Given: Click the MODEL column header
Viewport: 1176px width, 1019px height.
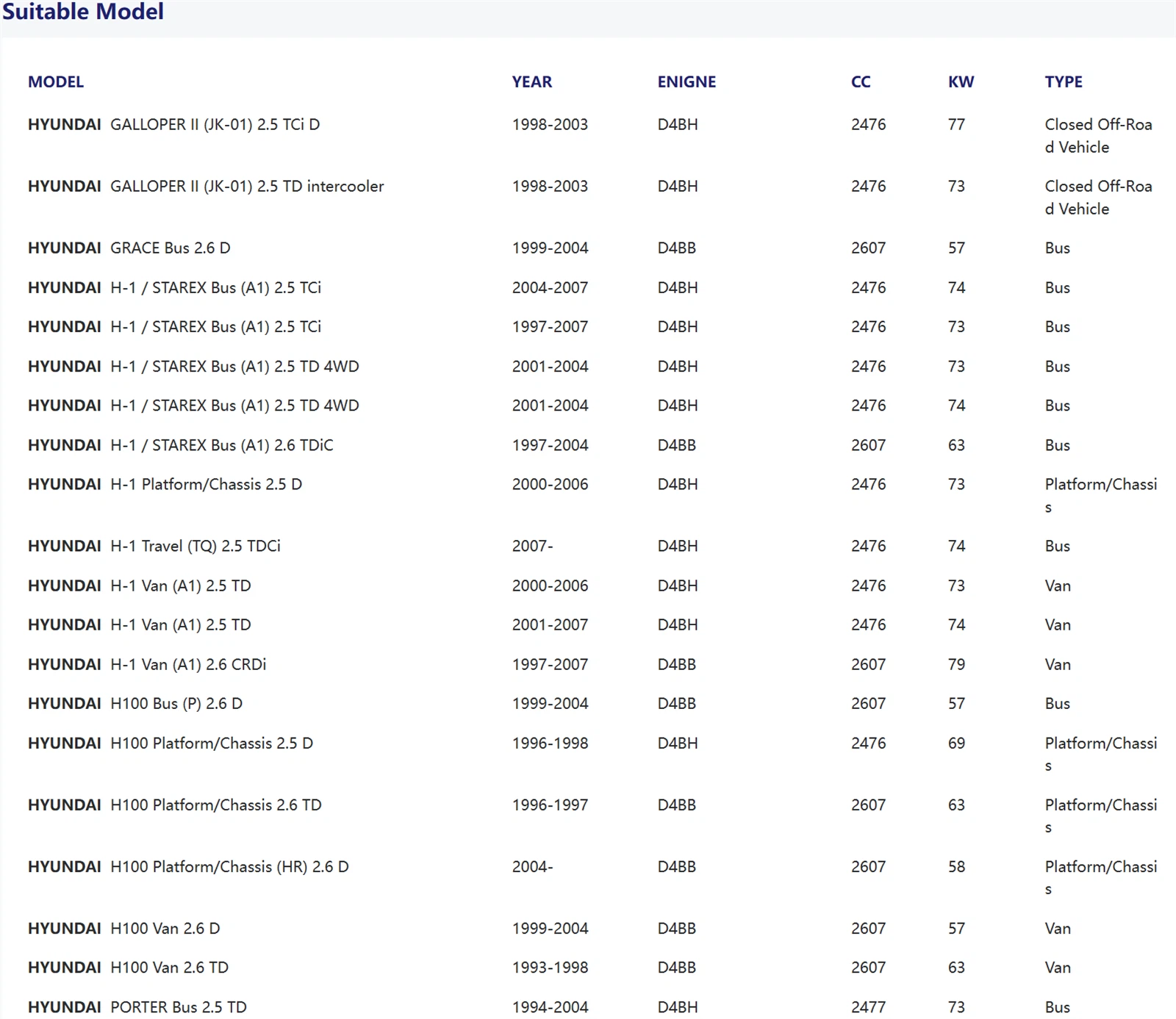Looking at the screenshot, I should [x=56, y=82].
